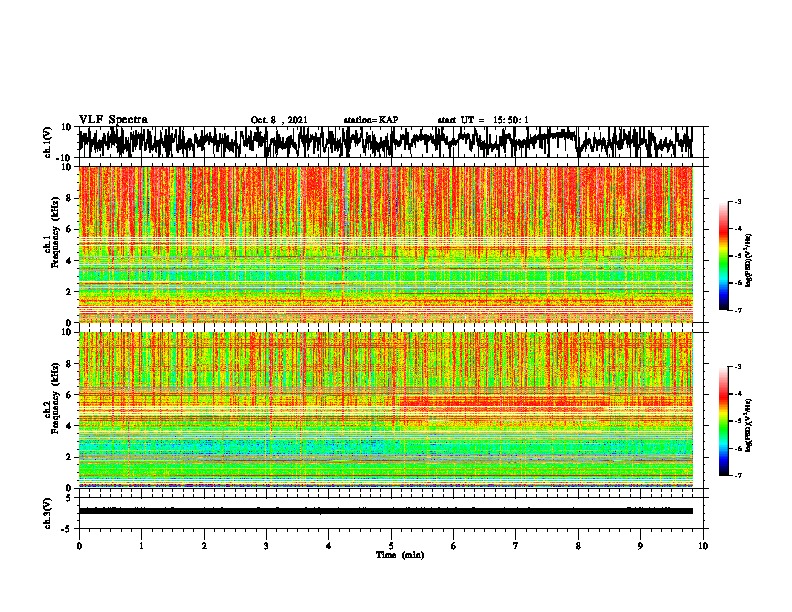This screenshot has height=612, width=792.
Task: Click the "-3" label on ch.2 color bar
Action: click(738, 367)
